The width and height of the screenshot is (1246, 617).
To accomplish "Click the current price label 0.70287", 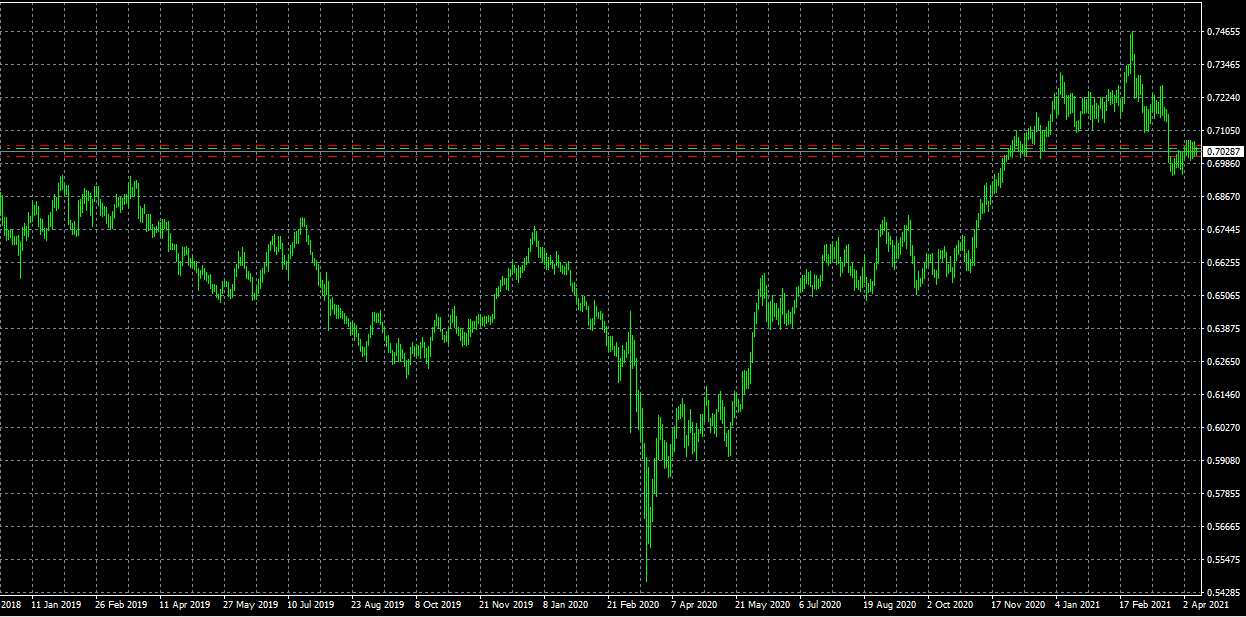I will coord(1223,151).
